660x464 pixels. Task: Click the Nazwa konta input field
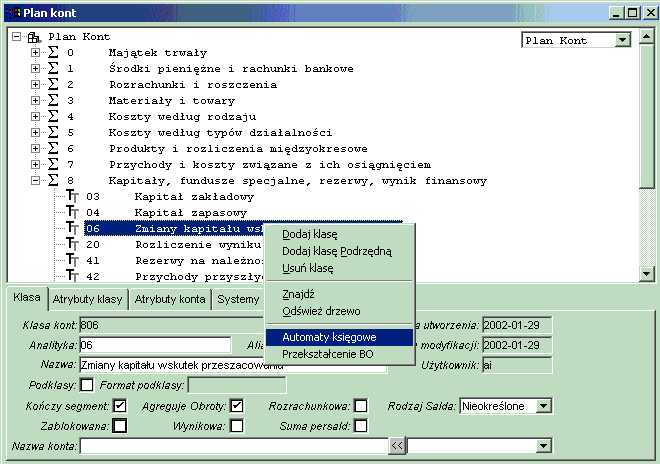[x=234, y=445]
